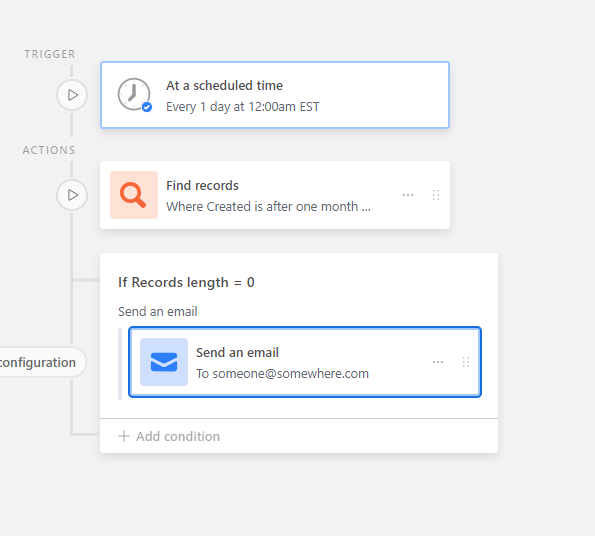The height and width of the screenshot is (536, 595).
Task: Select 'Every 1 day at 12:00am EST' schedule text
Action: (x=243, y=107)
